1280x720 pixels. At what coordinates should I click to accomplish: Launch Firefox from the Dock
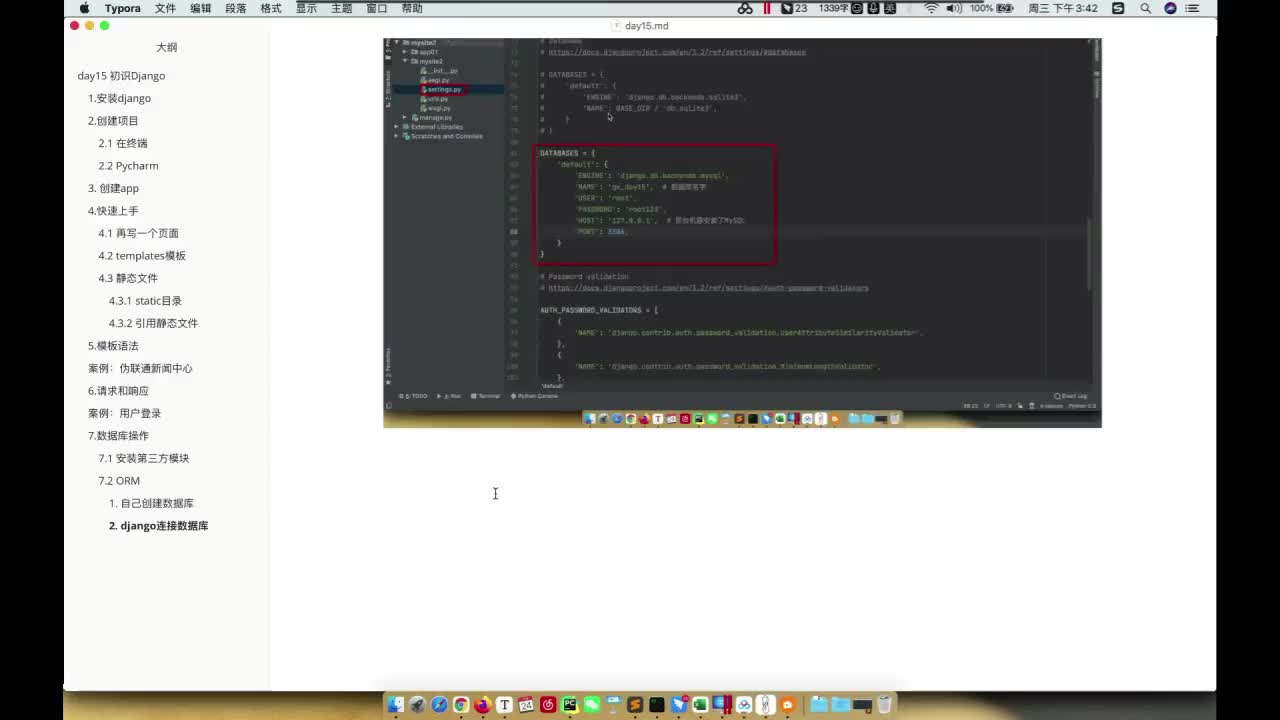(x=483, y=705)
